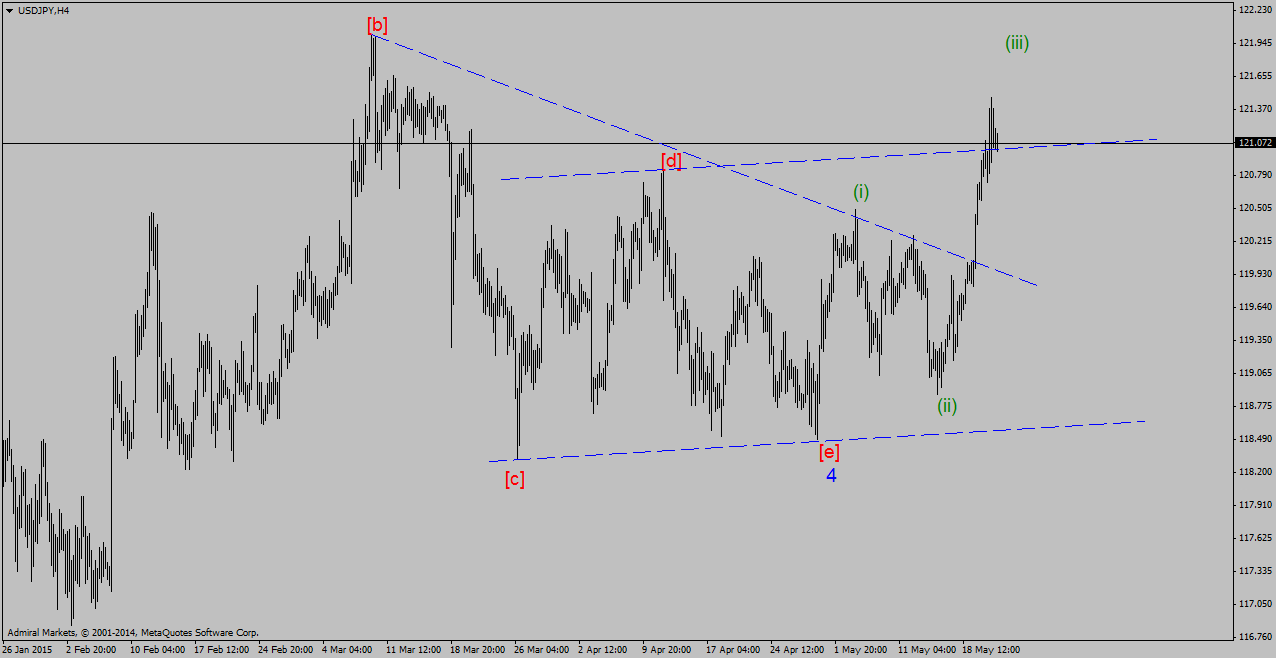The width and height of the screenshot is (1276, 658).
Task: Click the 118.775 price axis label
Action: pos(1254,406)
